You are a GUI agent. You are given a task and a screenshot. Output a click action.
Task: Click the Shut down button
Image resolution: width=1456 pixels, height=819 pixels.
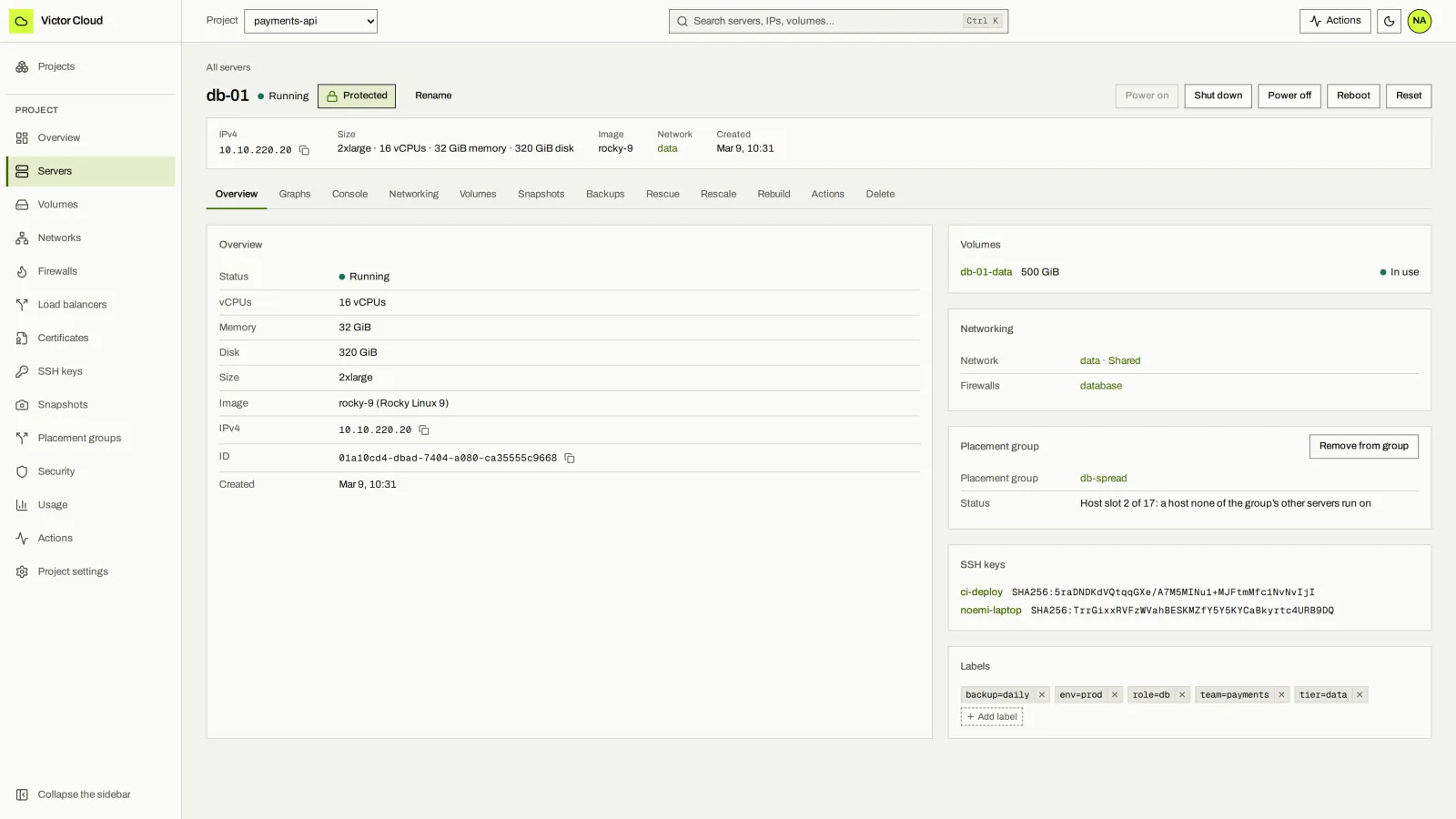[x=1218, y=96]
